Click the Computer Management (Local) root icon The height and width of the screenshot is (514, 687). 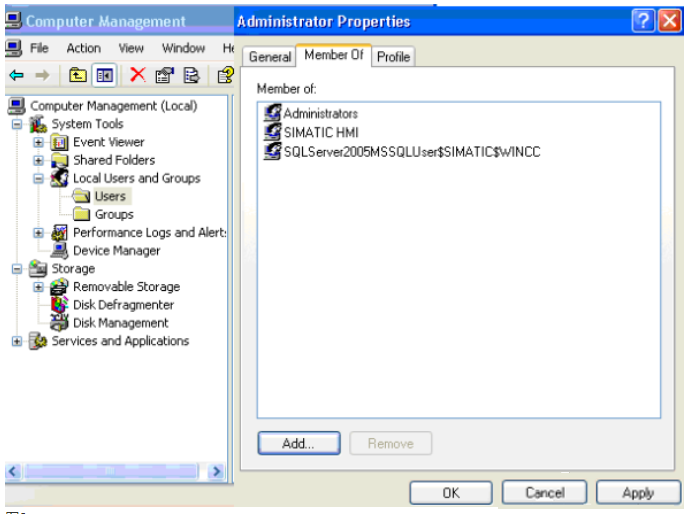(17, 106)
